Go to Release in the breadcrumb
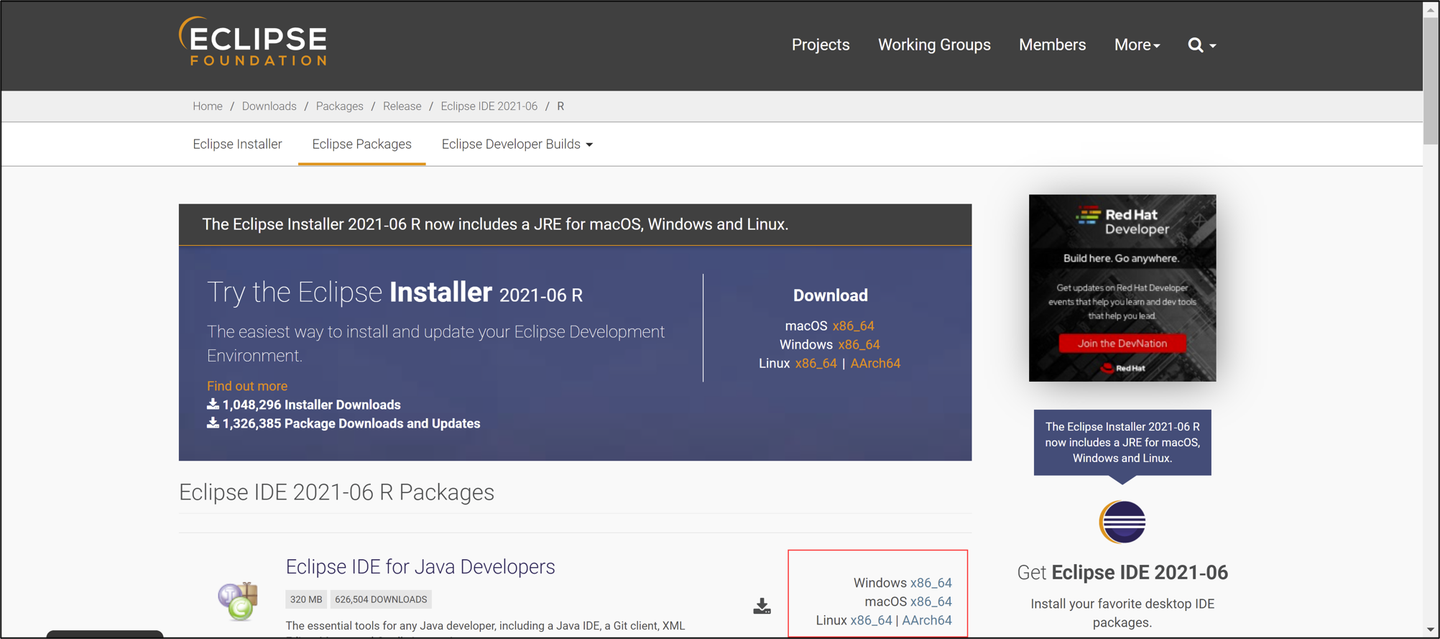Image resolution: width=1440 pixels, height=639 pixels. pos(402,106)
